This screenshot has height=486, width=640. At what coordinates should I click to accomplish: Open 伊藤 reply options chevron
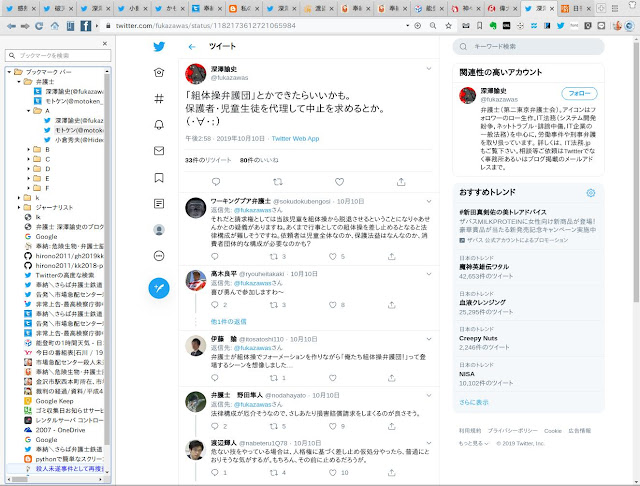tap(429, 339)
